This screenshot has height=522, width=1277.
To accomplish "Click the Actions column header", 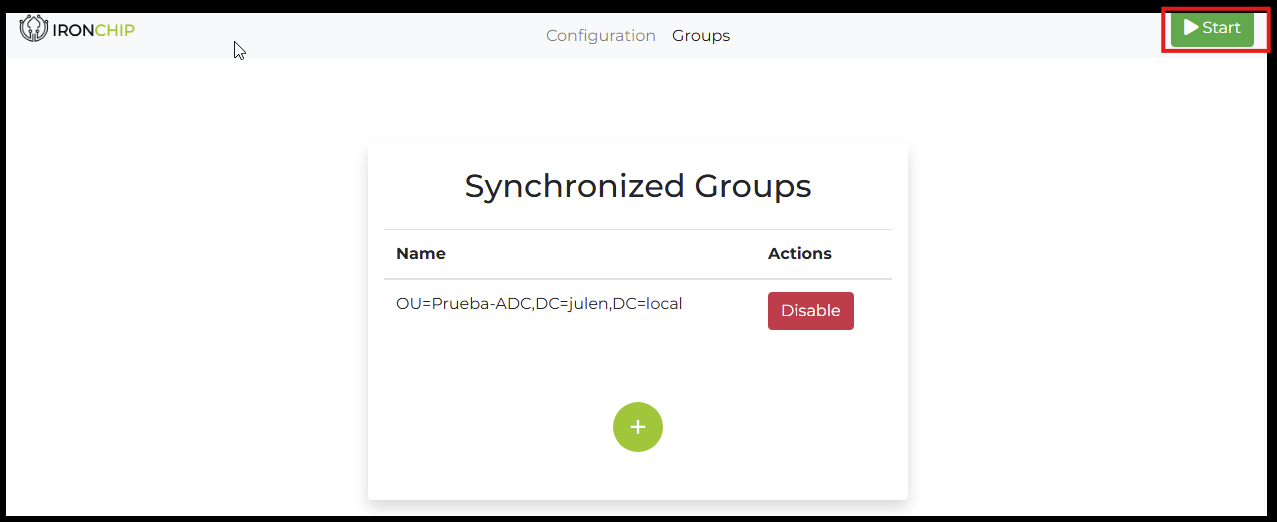I will coord(799,254).
